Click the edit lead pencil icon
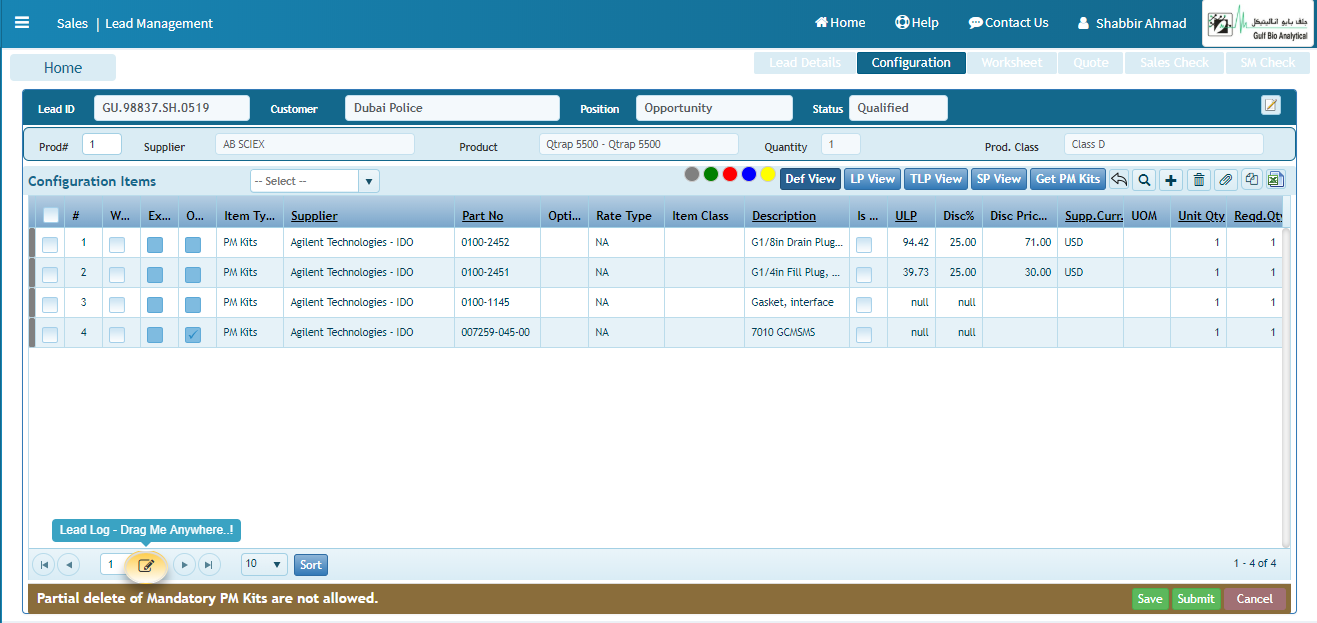 [x=1271, y=105]
